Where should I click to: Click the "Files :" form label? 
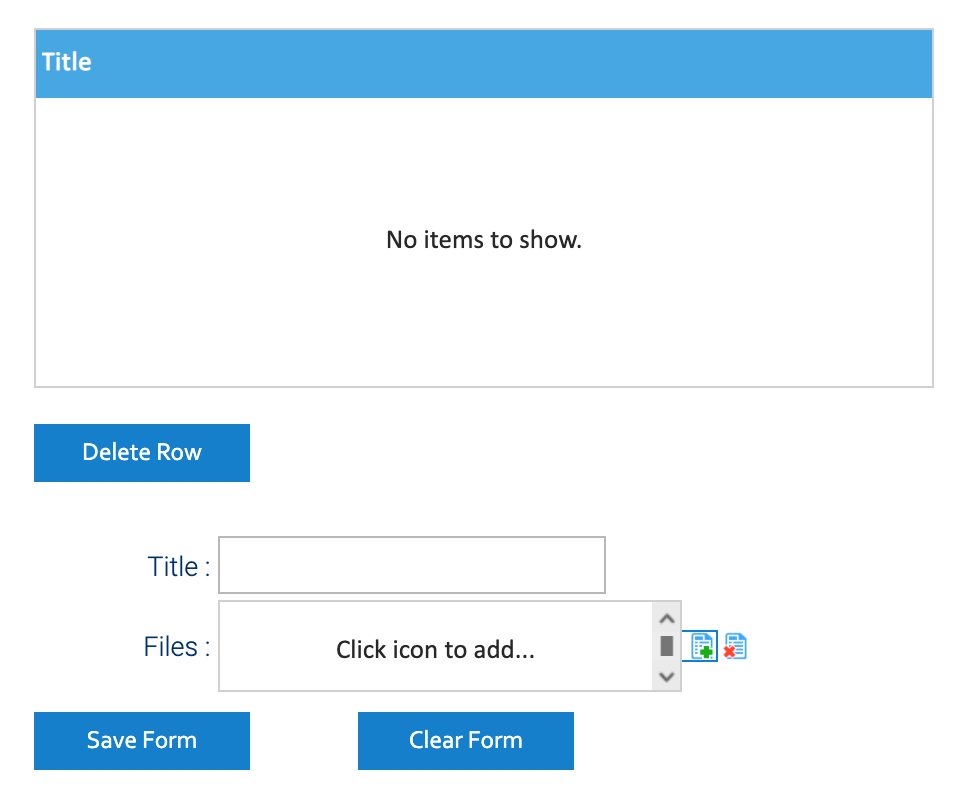[x=176, y=647]
